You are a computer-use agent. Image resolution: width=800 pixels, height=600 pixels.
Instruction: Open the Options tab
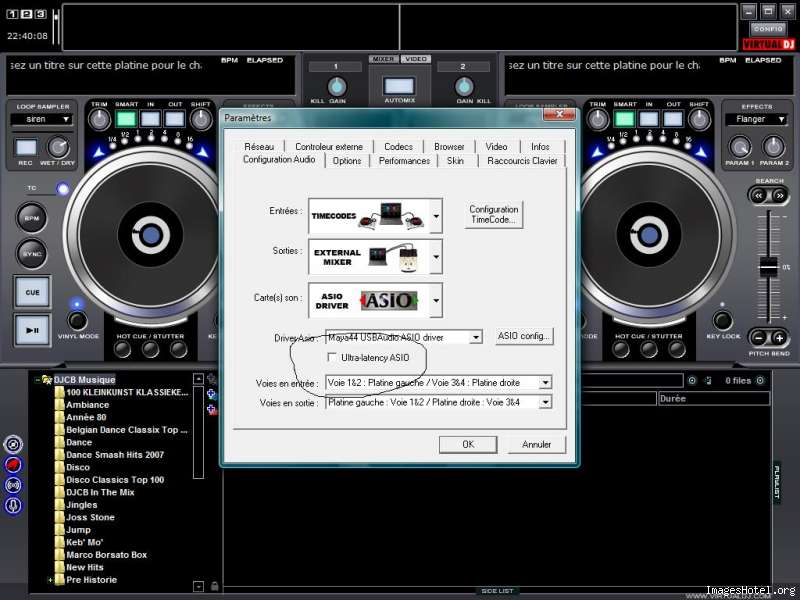[x=347, y=161]
